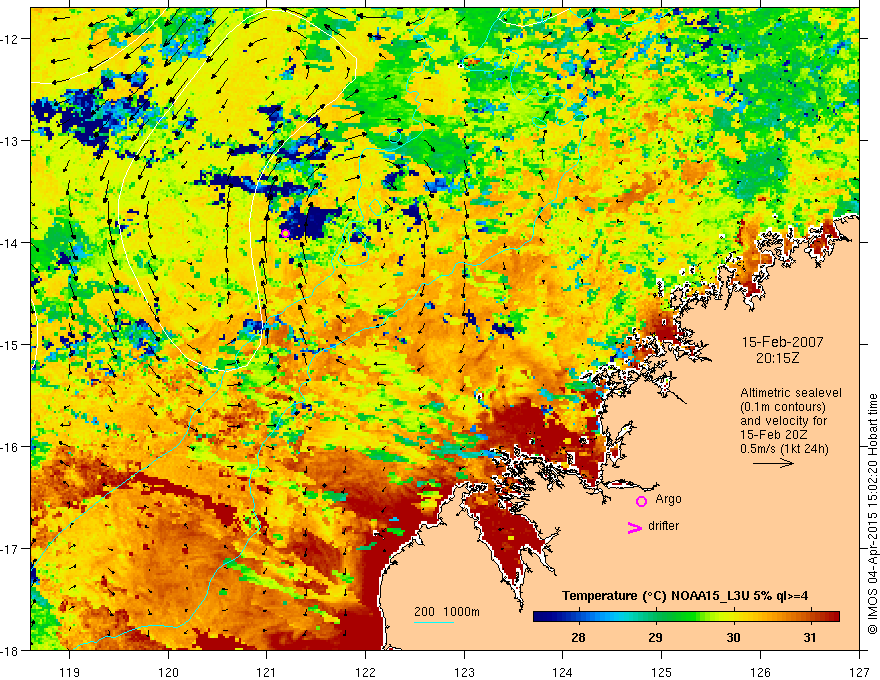Click longitude label 122
Screen dimensions: 880x680
(365, 672)
